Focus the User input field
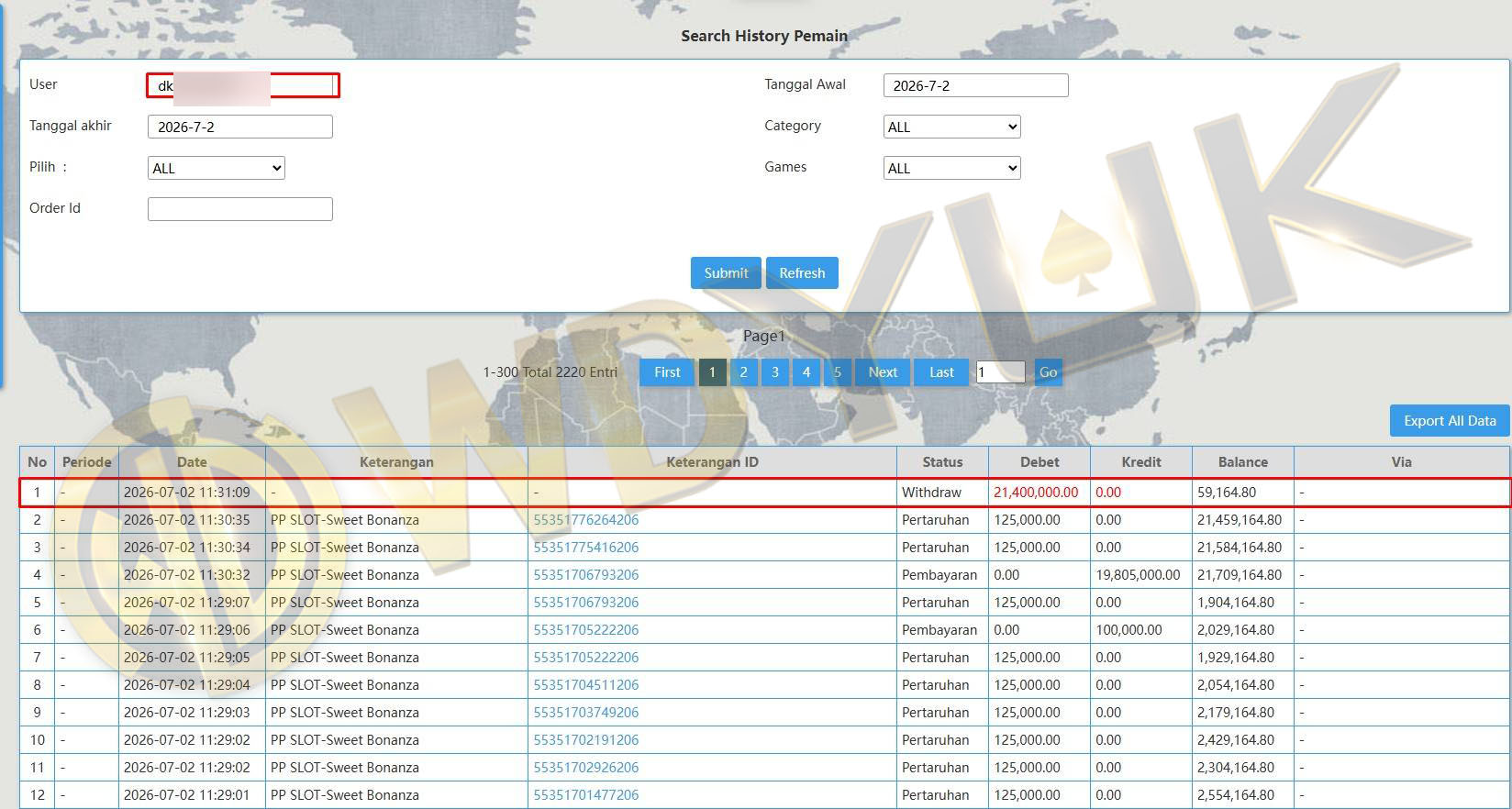Viewport: 1512px width, 809px height. point(242,85)
